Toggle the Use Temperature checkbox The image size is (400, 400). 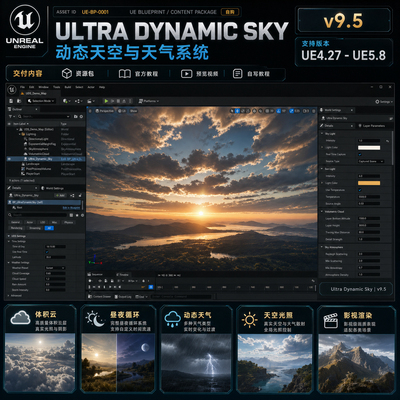(x=360, y=190)
